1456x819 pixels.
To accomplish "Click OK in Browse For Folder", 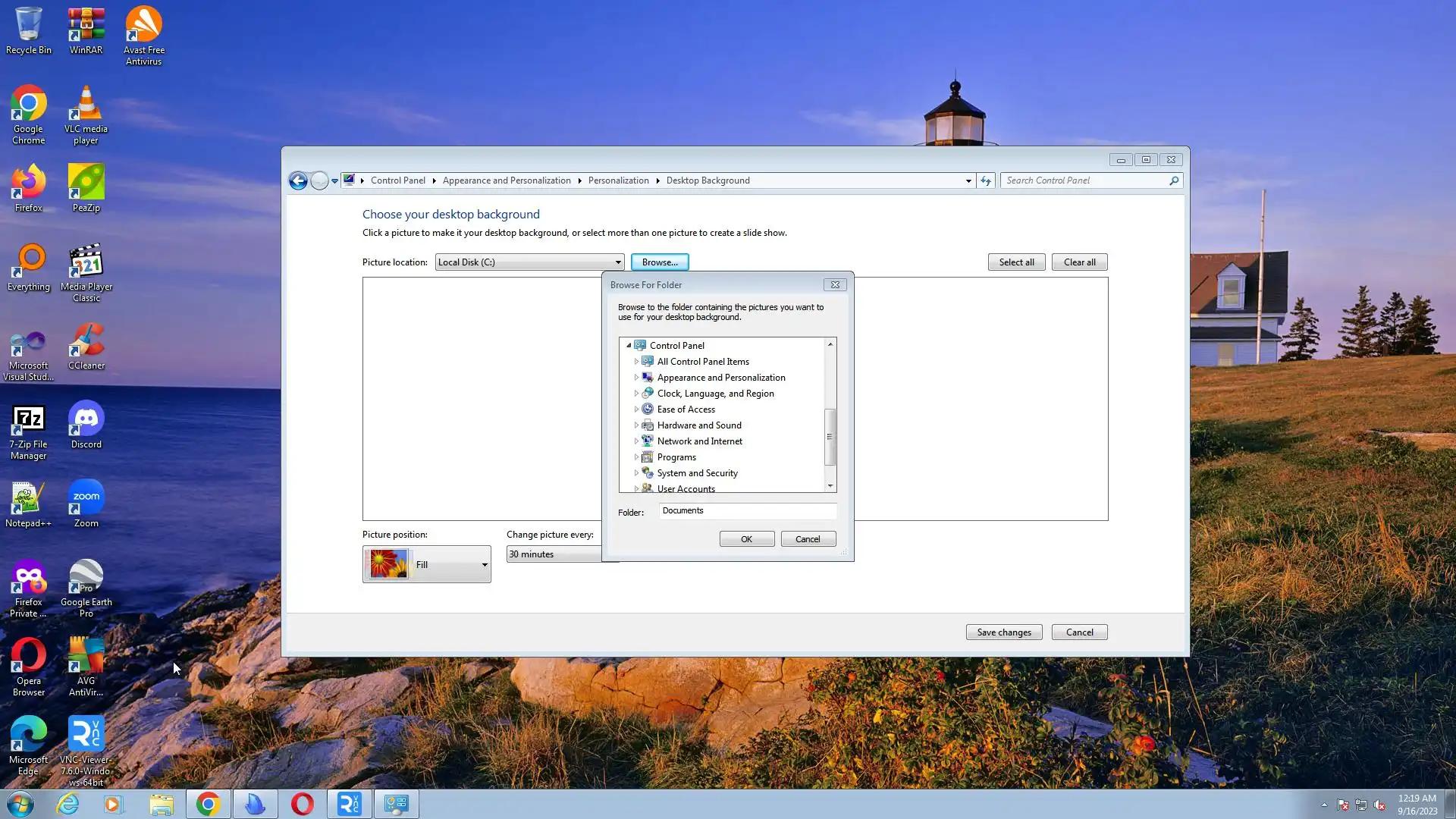I will click(746, 539).
